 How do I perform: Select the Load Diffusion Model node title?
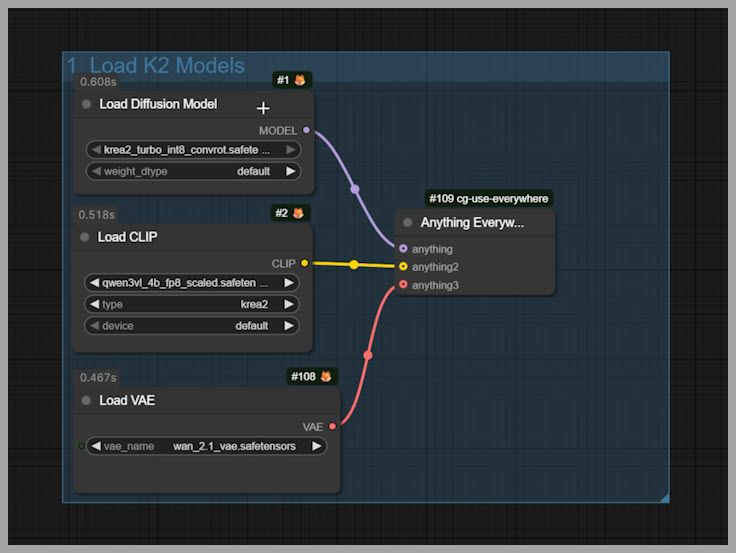coord(158,104)
